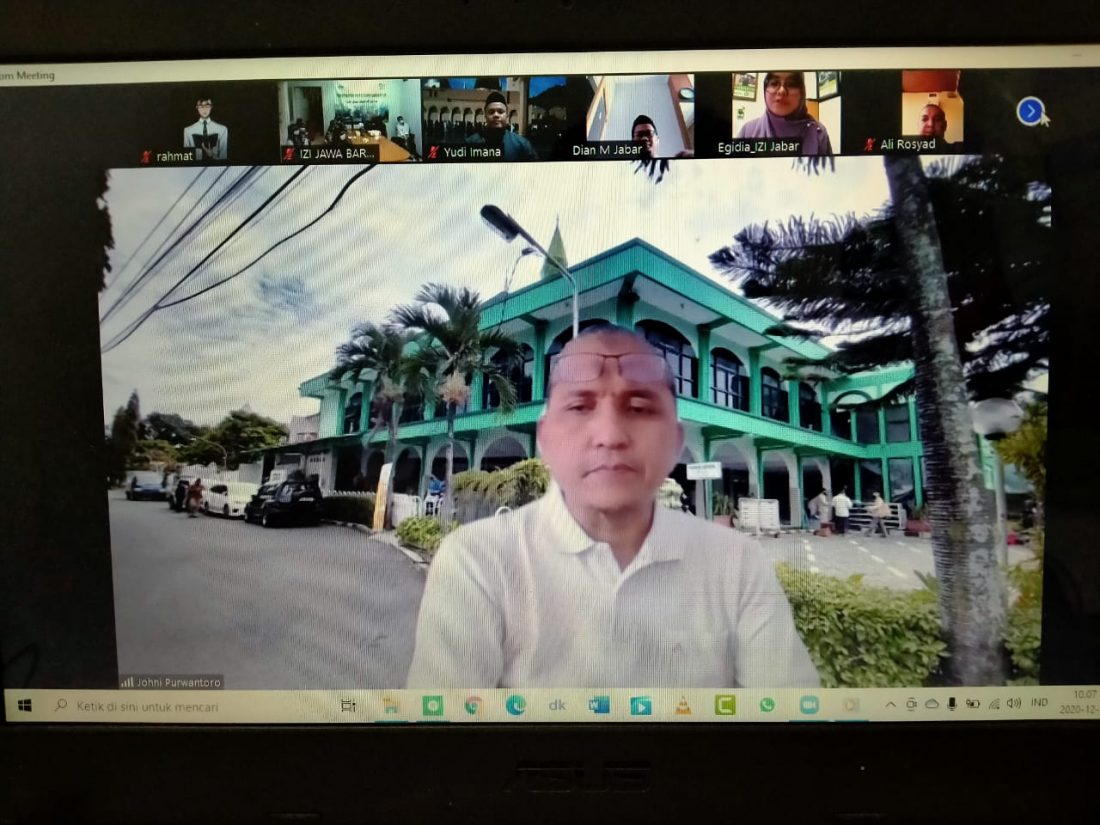Open Google Chrome from the taskbar
The height and width of the screenshot is (825, 1100).
474,706
